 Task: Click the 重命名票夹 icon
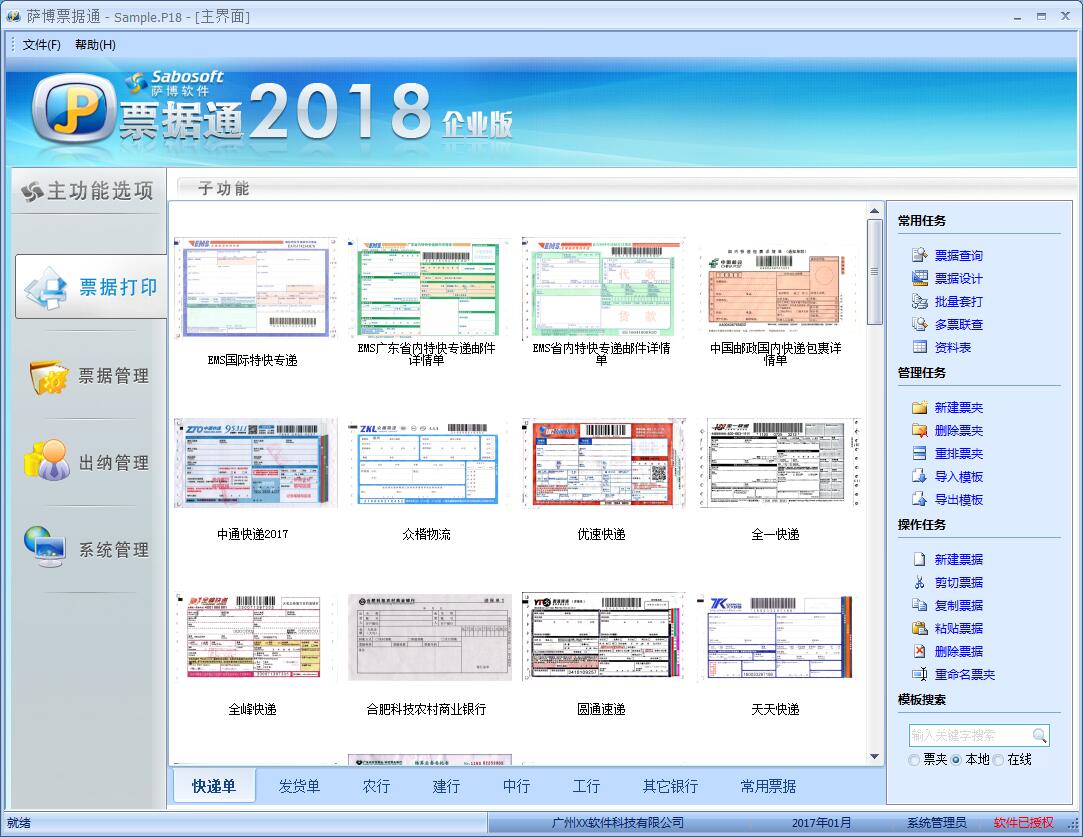point(919,674)
